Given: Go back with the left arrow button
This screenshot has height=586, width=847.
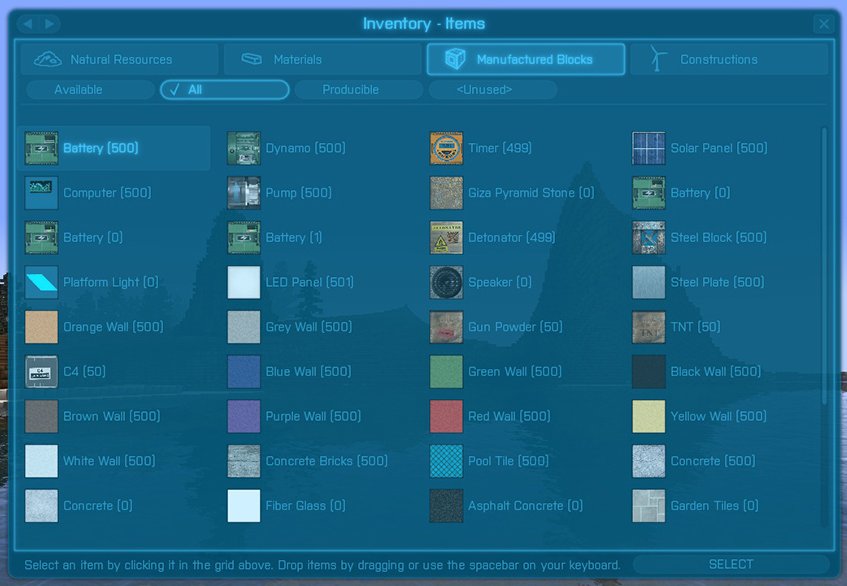Looking at the screenshot, I should (x=28, y=24).
